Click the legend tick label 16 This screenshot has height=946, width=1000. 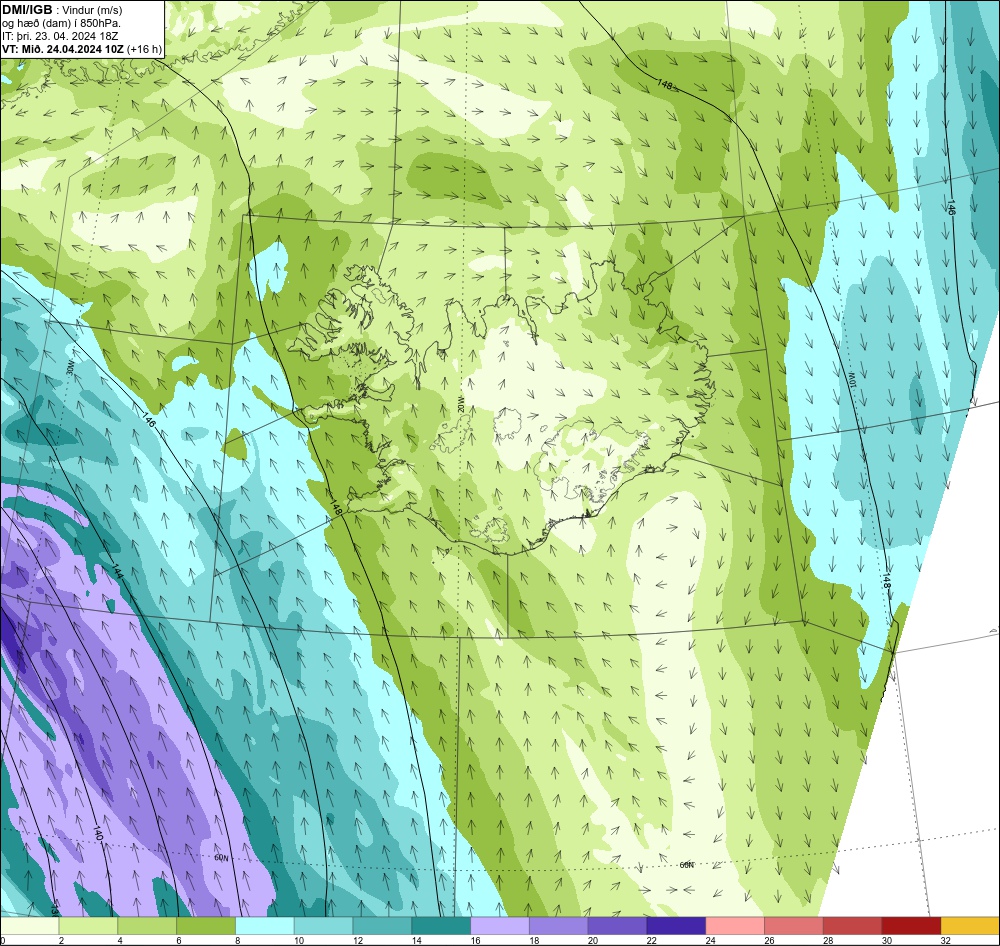(475, 940)
